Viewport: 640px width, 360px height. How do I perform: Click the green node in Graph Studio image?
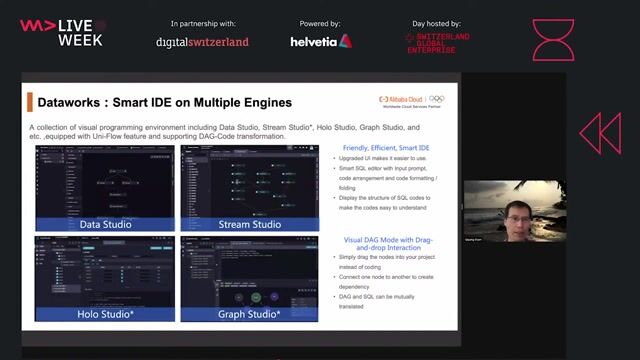tap(256, 298)
